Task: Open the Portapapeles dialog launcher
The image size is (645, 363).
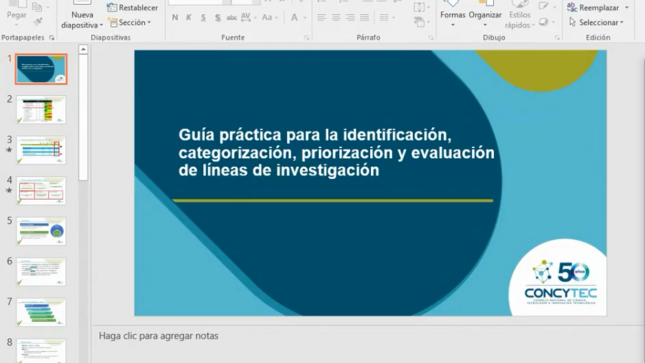Action: point(51,38)
